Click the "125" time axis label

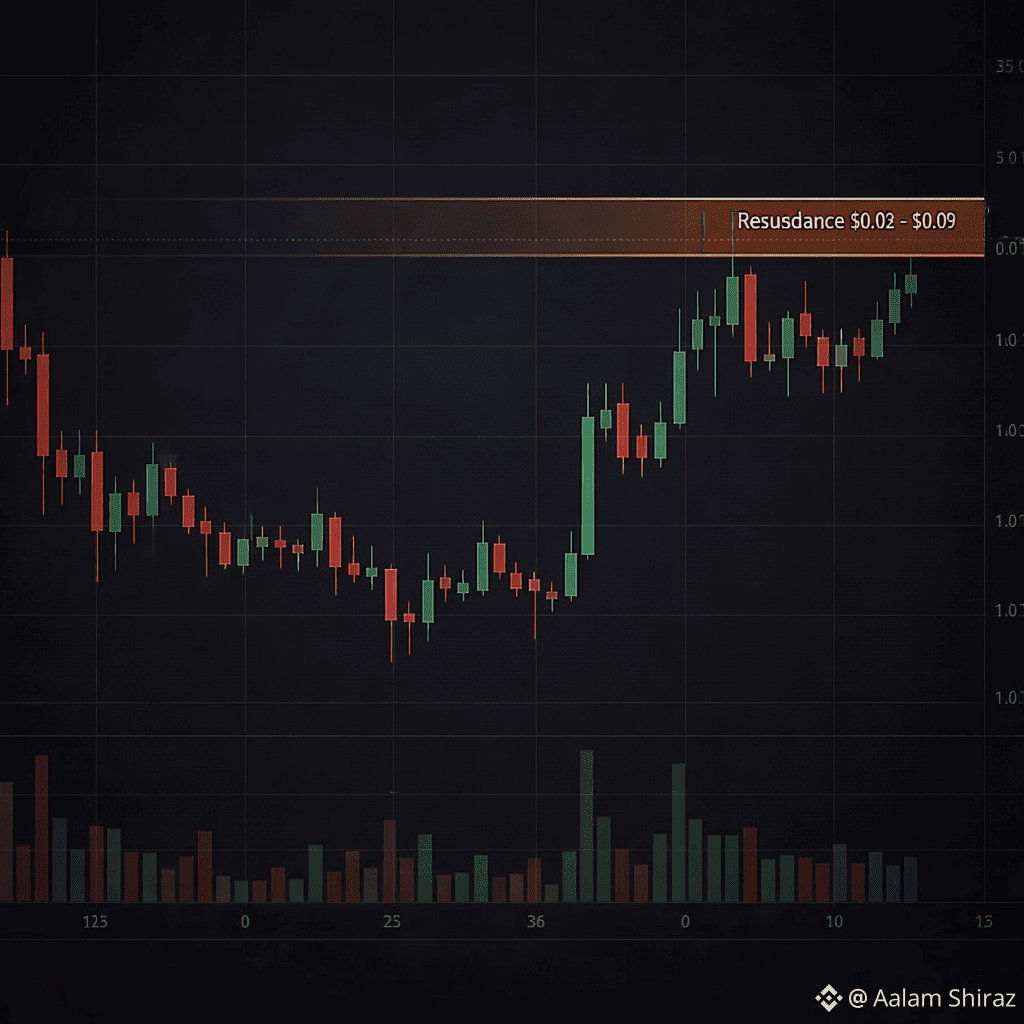point(96,921)
